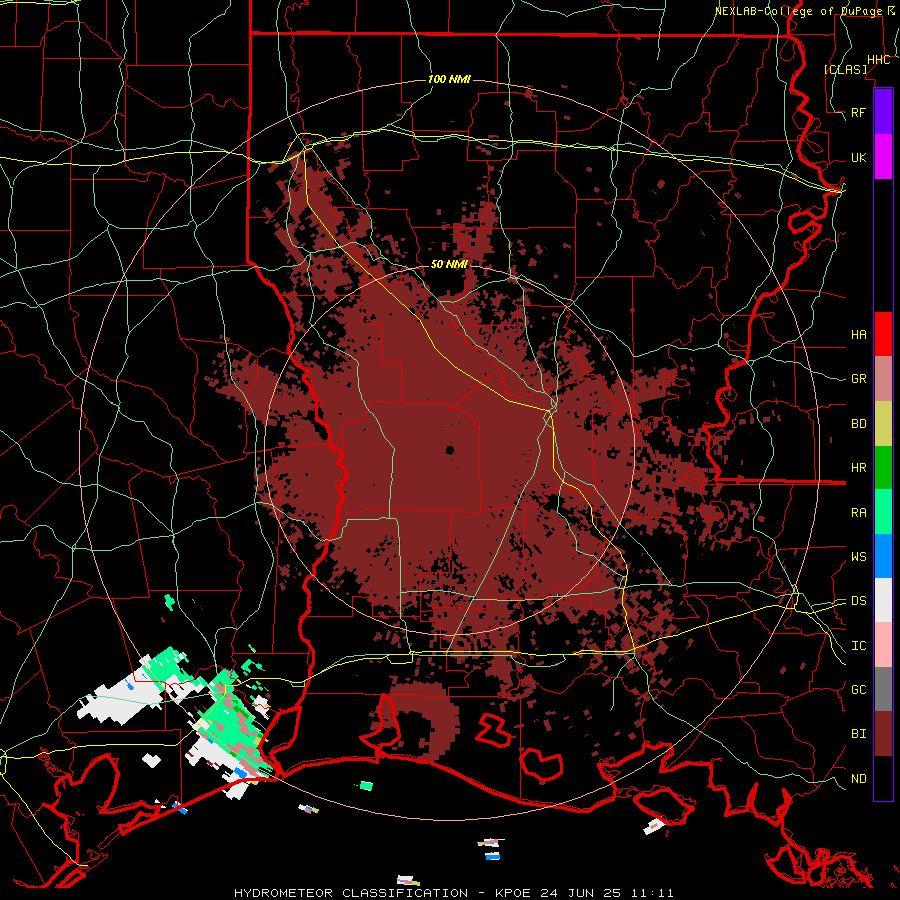Select the gray GC legend swatch
The width and height of the screenshot is (900, 900).
coord(883,689)
